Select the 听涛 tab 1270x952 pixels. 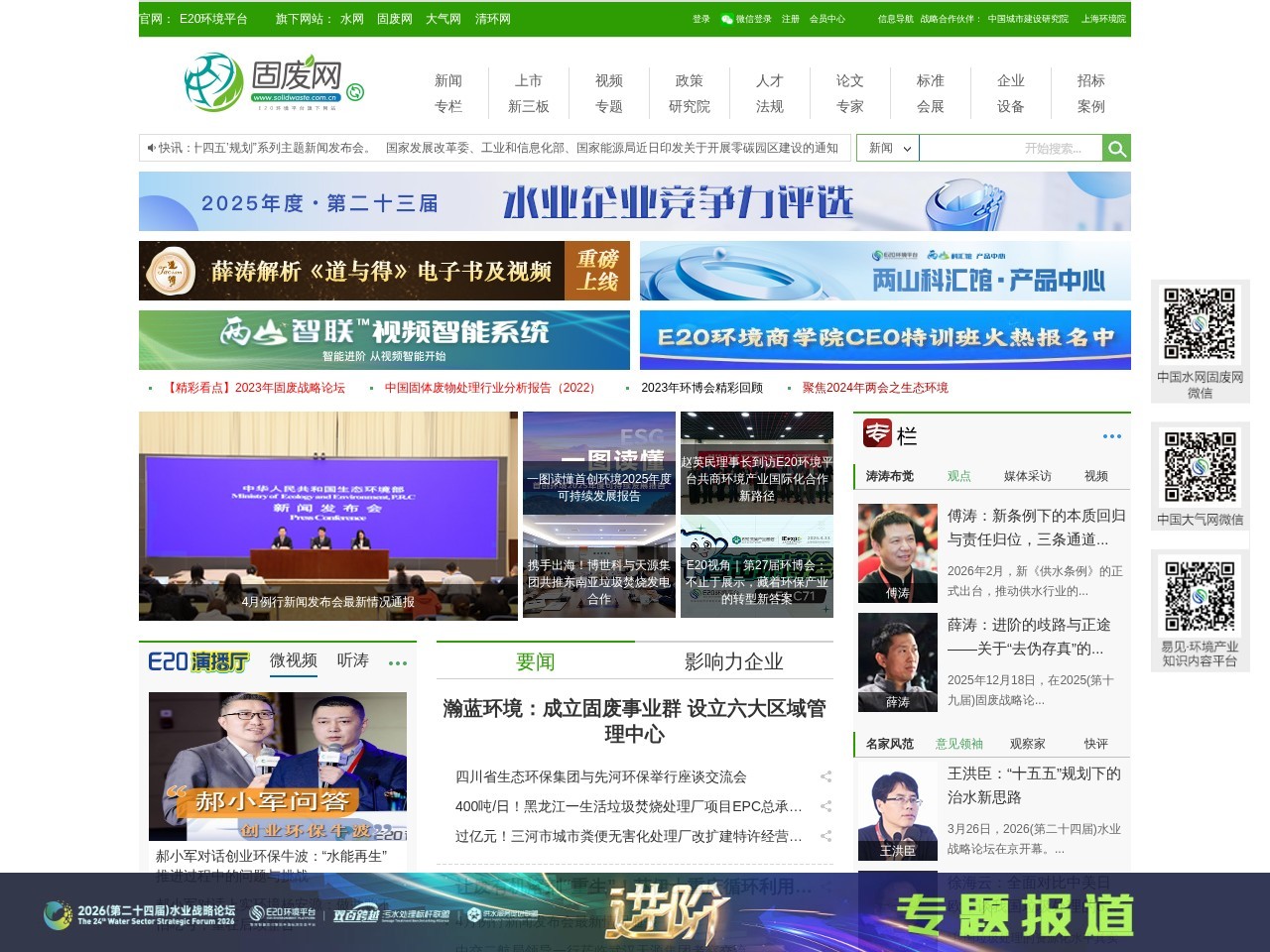(353, 660)
